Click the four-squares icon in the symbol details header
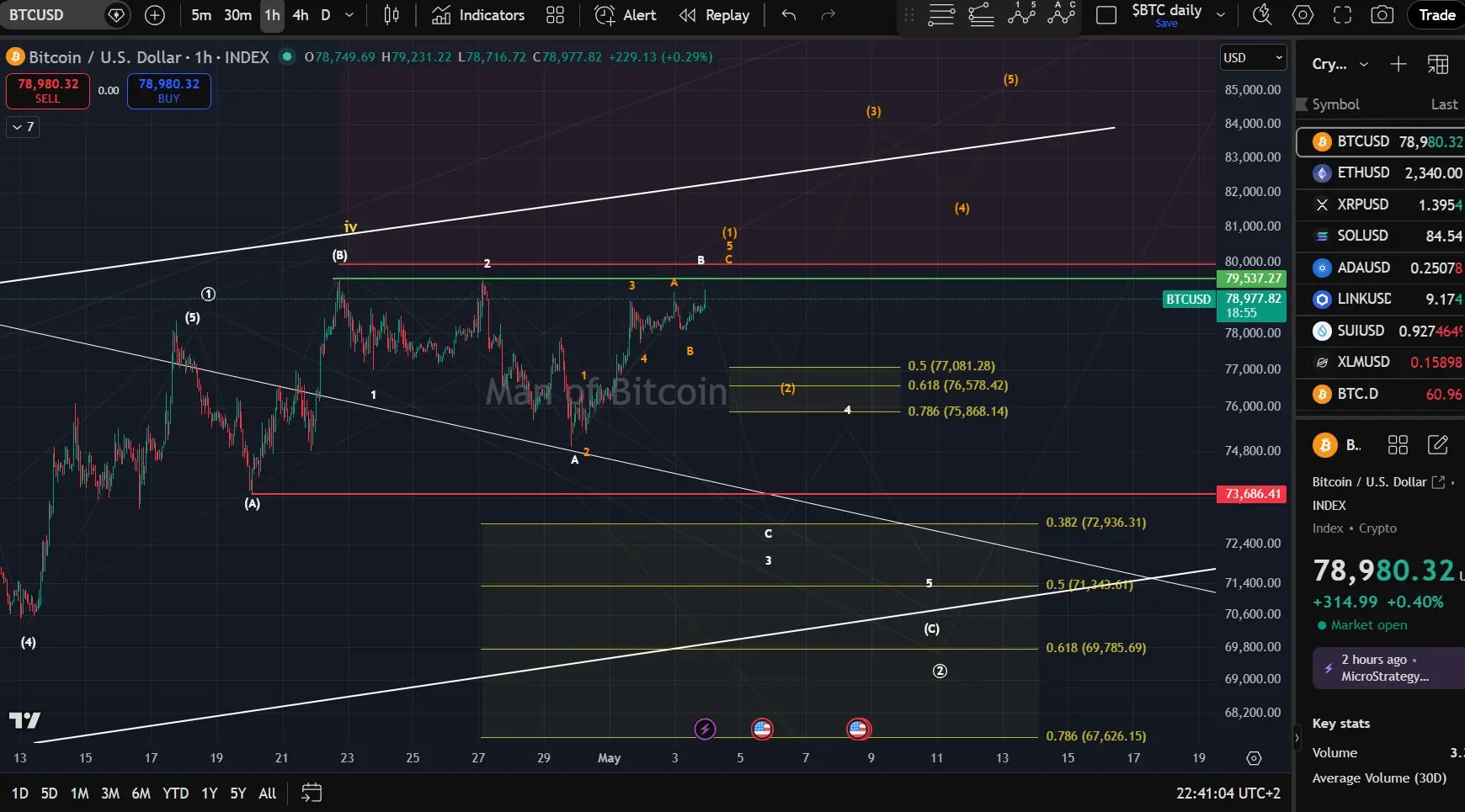Image resolution: width=1465 pixels, height=812 pixels. point(1398,445)
